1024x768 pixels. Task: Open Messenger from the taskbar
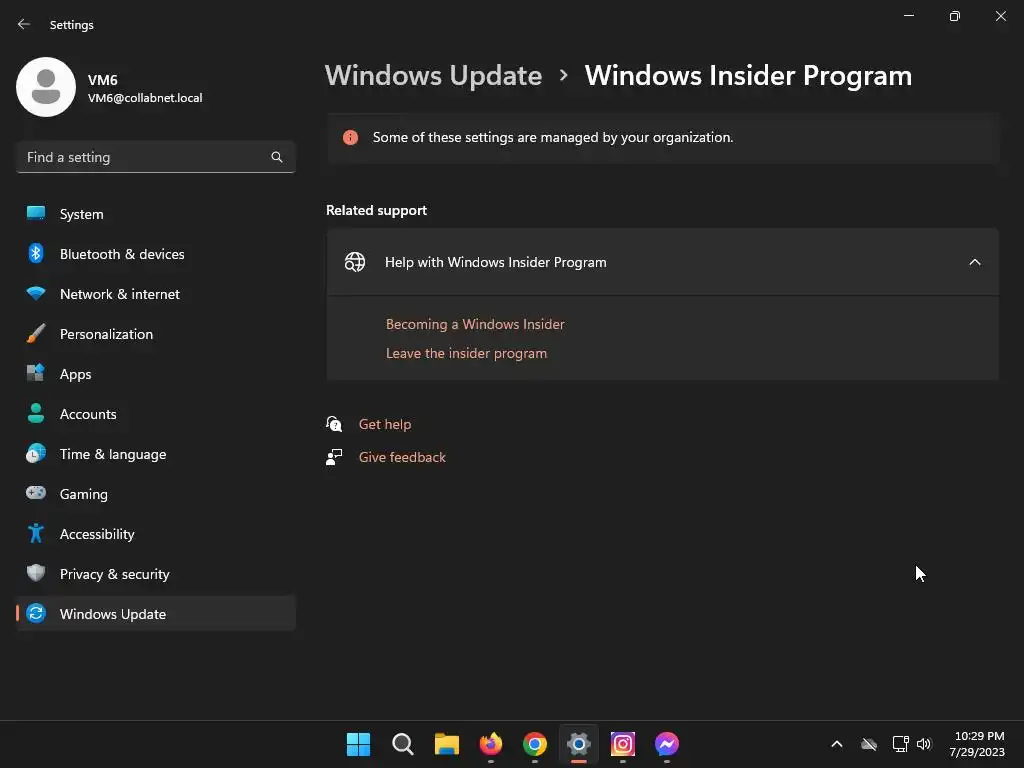pyautogui.click(x=667, y=744)
